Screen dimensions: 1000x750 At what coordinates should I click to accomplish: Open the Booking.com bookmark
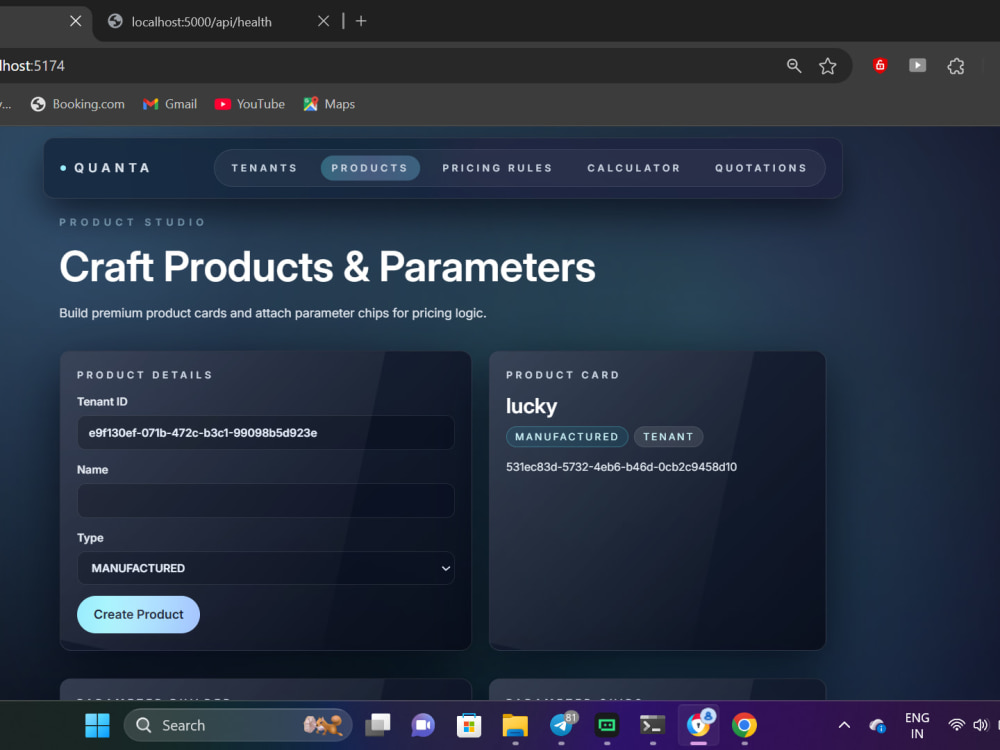78,104
